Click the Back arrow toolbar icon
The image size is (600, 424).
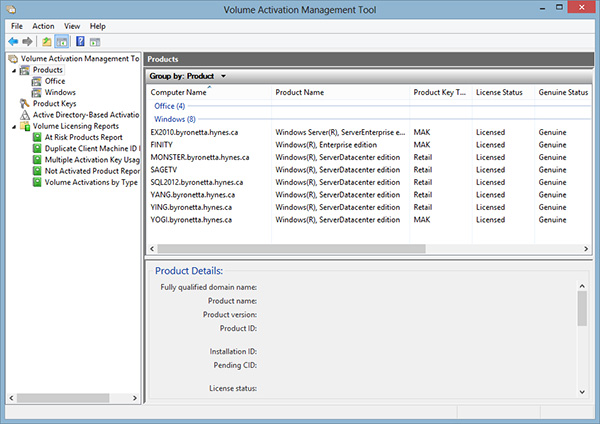[x=13, y=41]
